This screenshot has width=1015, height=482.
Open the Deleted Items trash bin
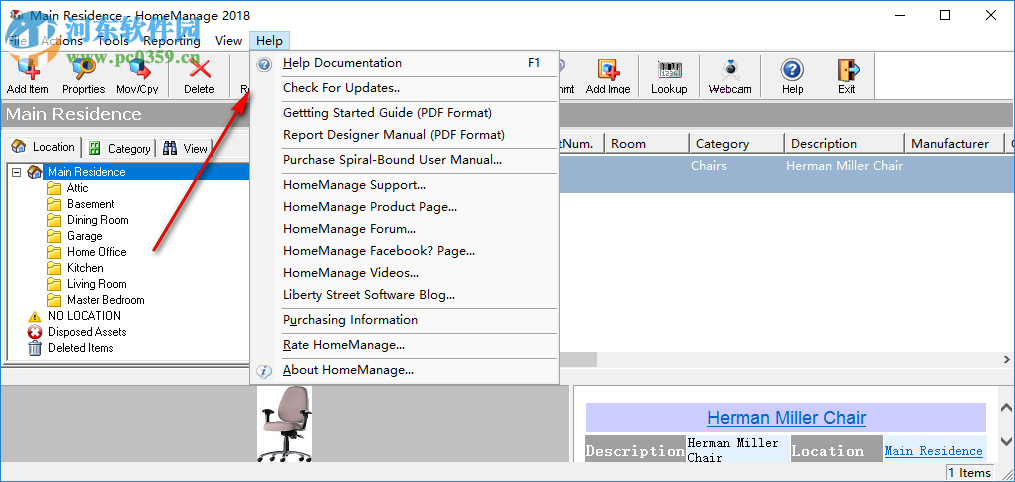[x=35, y=348]
